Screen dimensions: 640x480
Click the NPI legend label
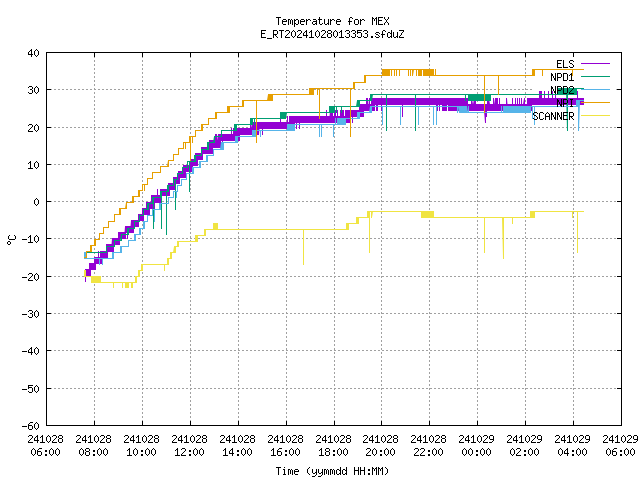(565, 103)
